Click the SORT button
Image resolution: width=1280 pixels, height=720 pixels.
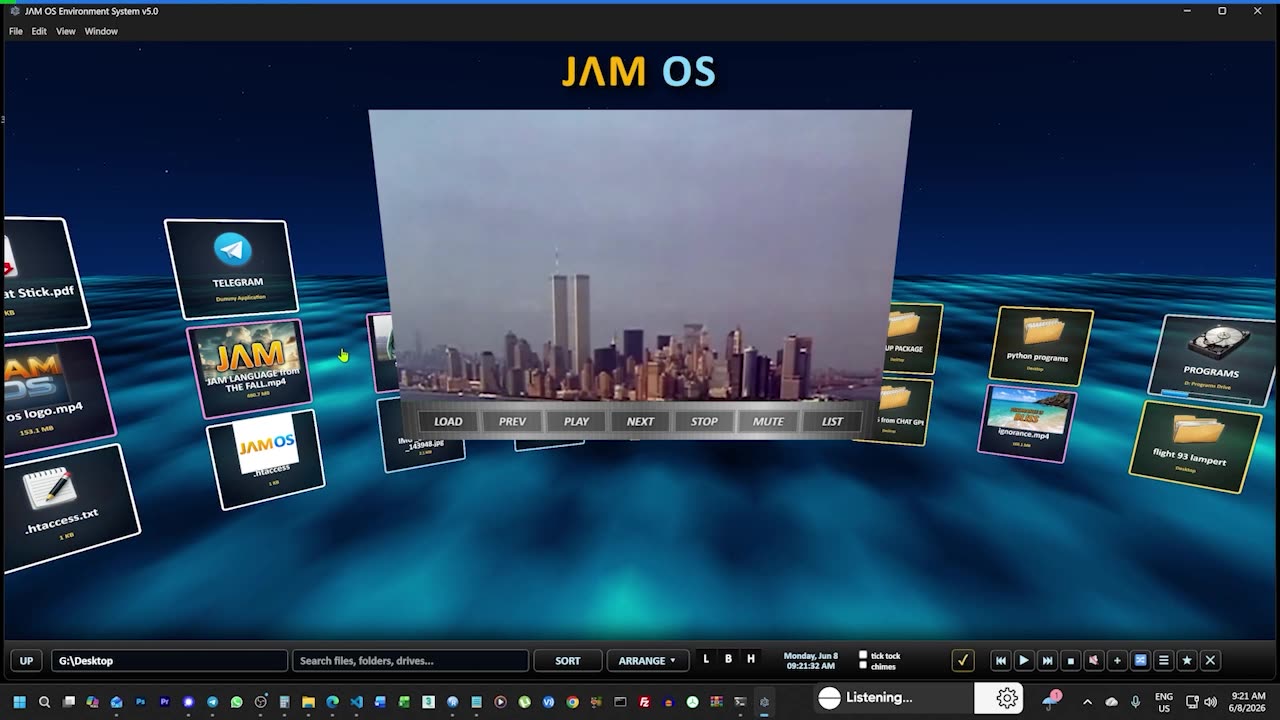(x=567, y=661)
